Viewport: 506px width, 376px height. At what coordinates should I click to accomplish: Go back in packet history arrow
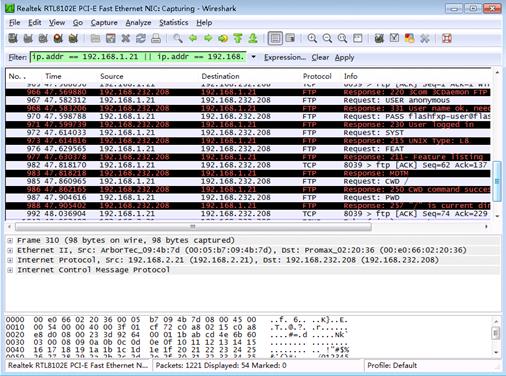click(x=193, y=38)
